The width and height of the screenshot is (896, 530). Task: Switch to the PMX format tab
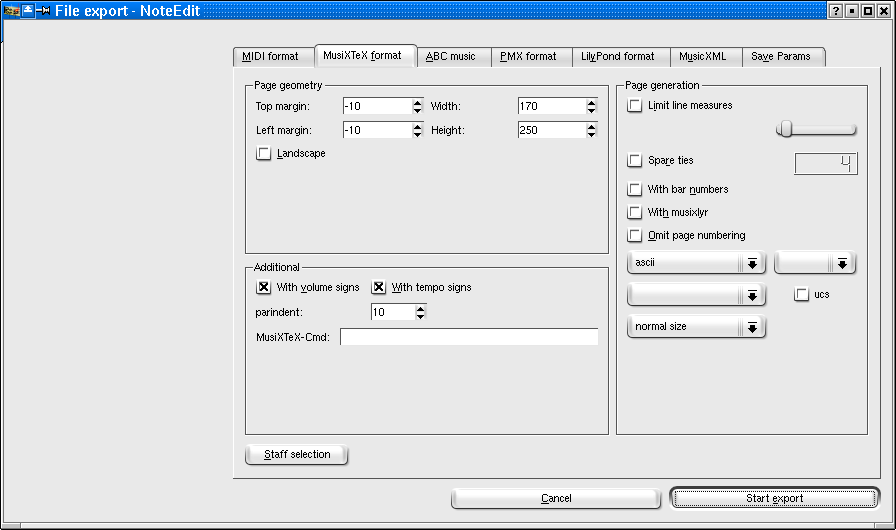click(531, 57)
